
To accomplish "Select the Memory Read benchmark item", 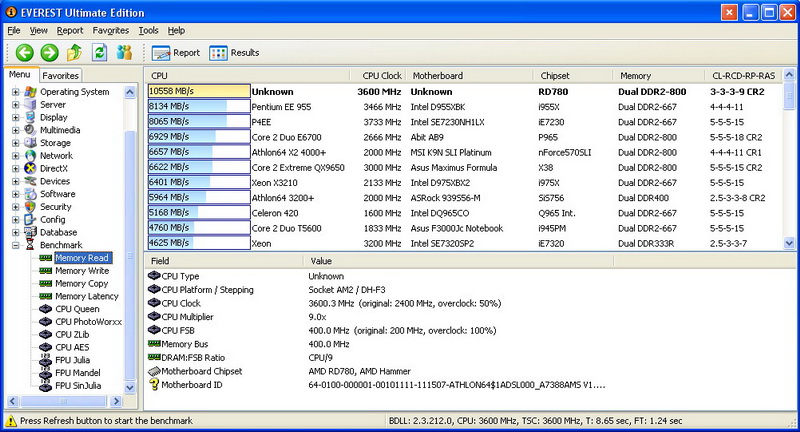I will point(82,258).
